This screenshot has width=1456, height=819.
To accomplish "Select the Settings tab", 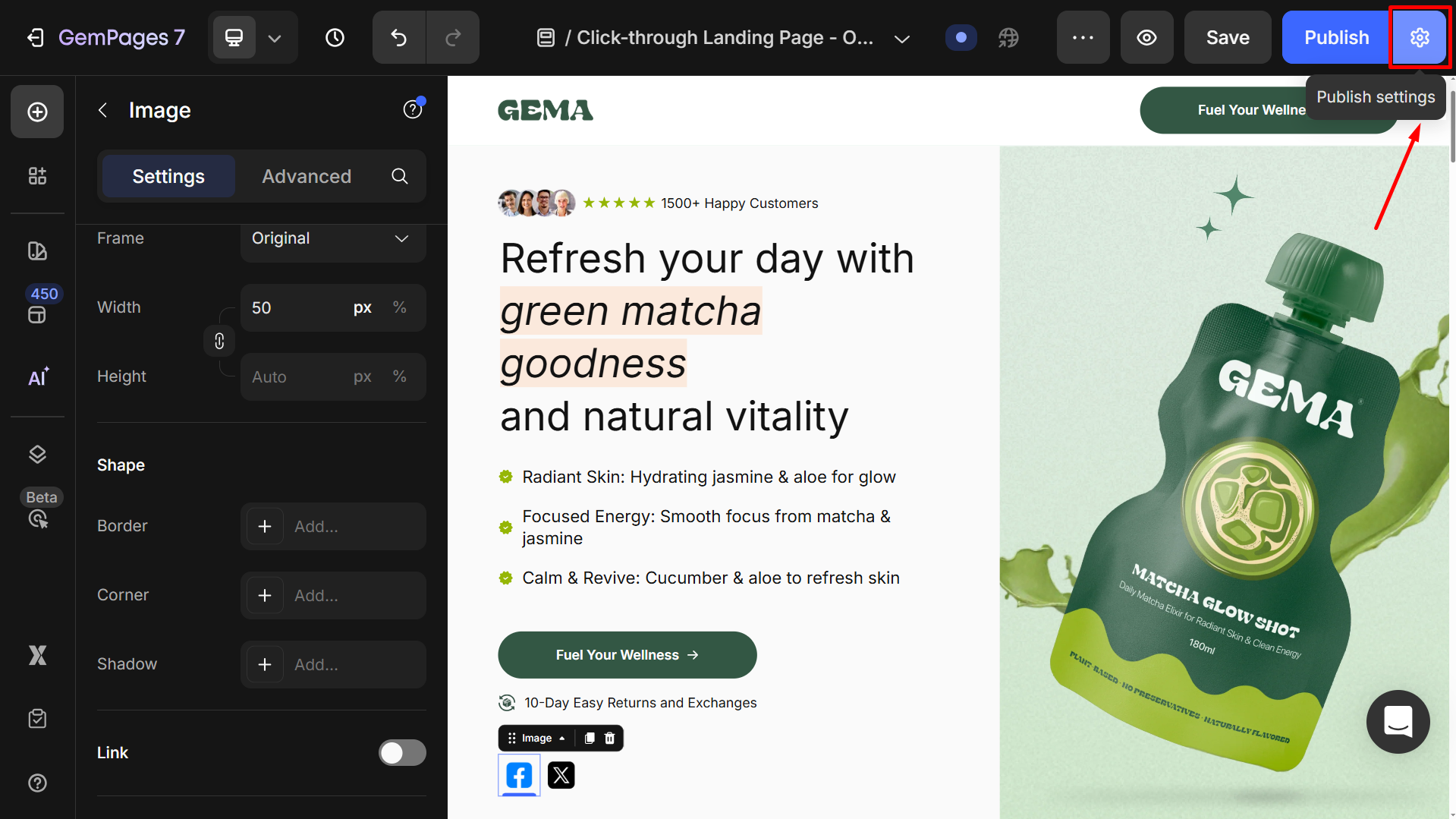I will [168, 176].
